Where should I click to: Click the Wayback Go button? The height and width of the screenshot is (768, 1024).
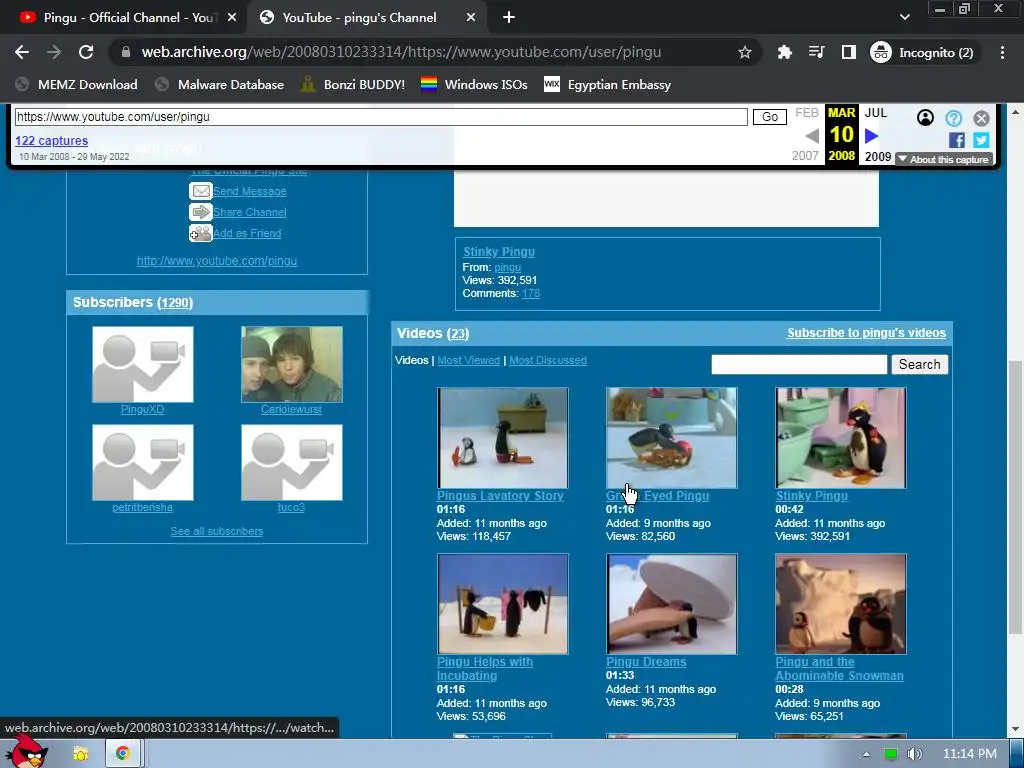point(770,117)
